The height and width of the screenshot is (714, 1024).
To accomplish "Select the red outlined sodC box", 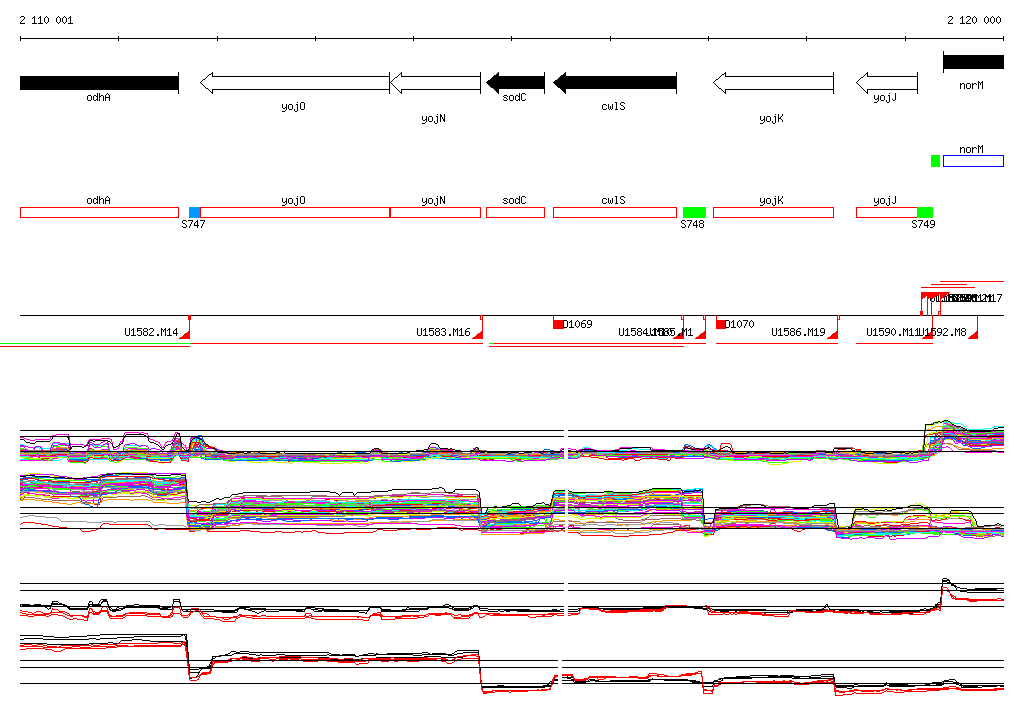I will [x=515, y=212].
